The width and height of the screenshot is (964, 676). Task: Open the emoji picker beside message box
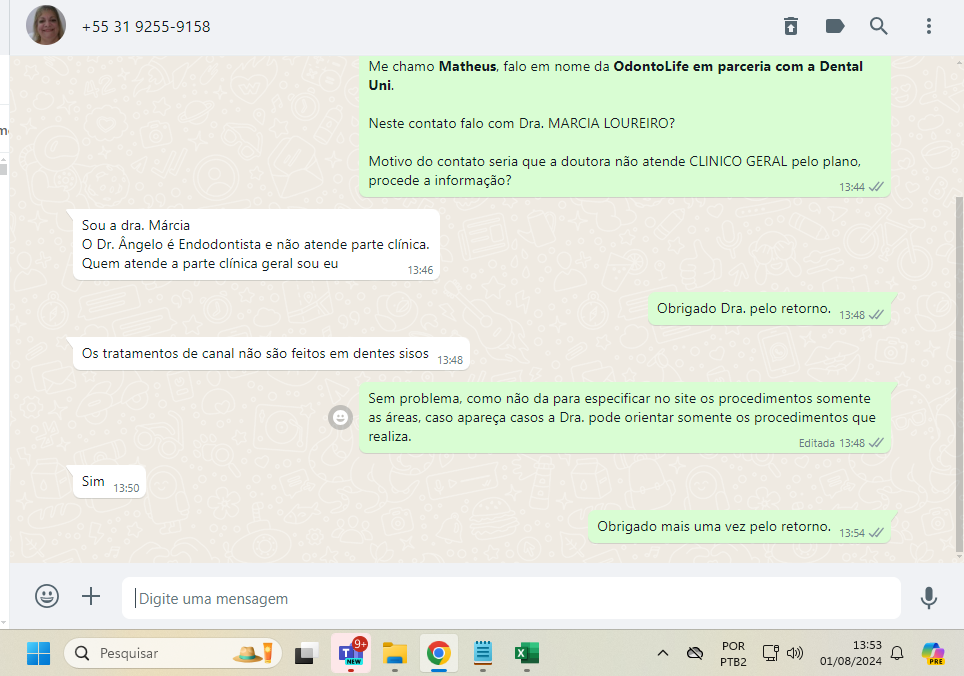pos(47,597)
